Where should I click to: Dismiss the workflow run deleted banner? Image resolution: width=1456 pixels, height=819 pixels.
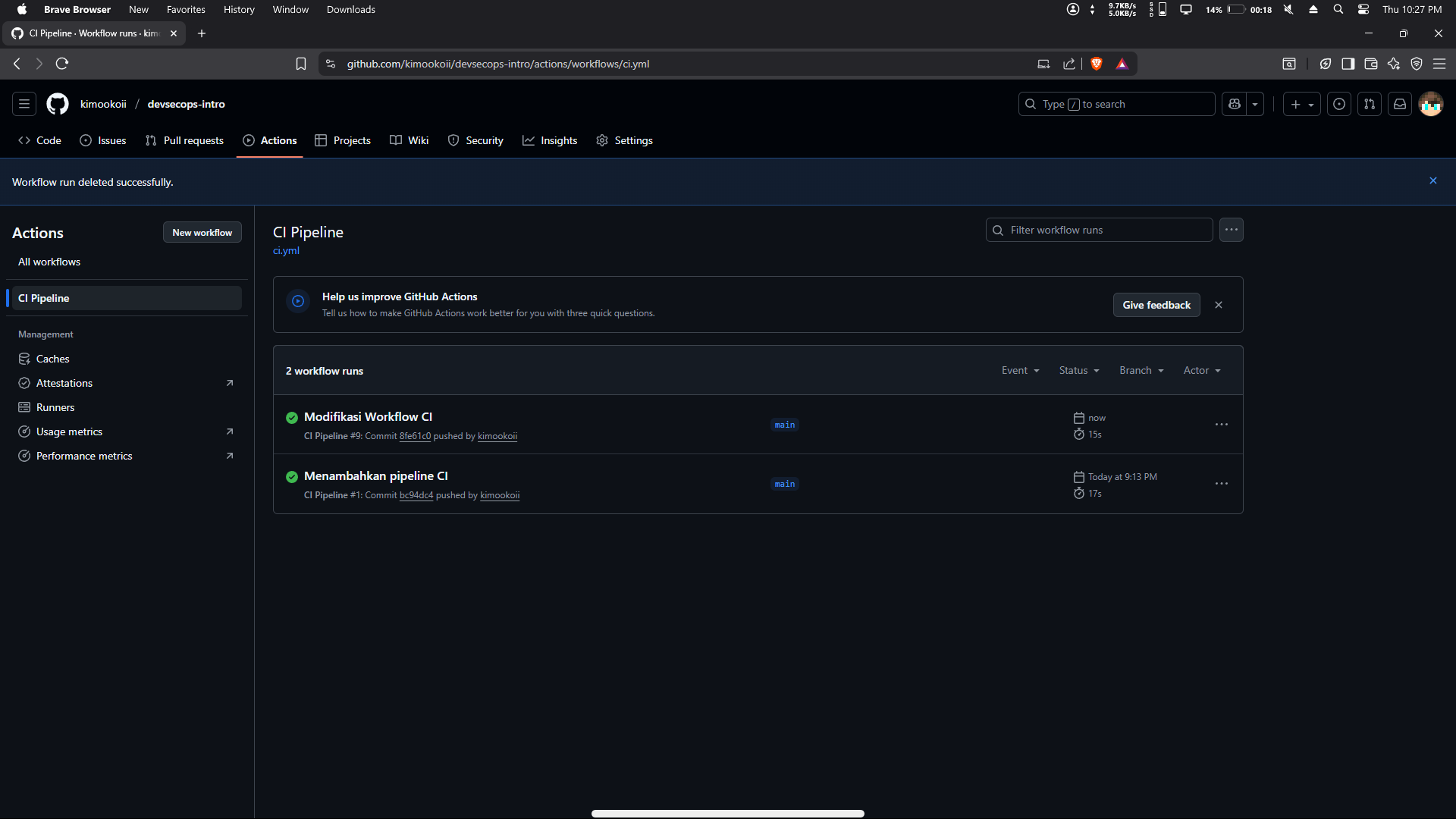(x=1433, y=180)
